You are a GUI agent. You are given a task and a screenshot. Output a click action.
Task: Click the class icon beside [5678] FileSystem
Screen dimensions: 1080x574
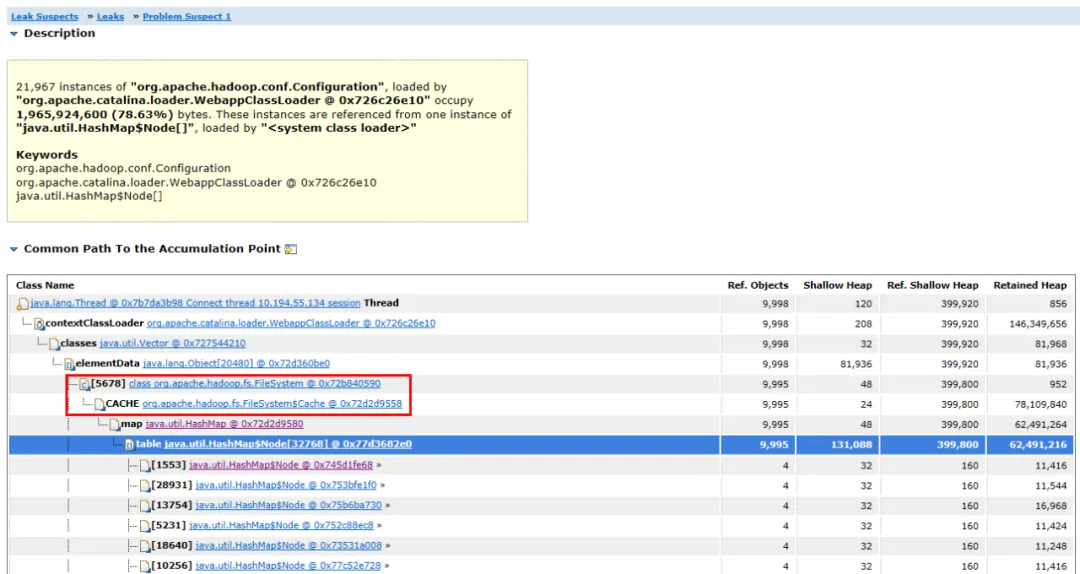[85, 384]
